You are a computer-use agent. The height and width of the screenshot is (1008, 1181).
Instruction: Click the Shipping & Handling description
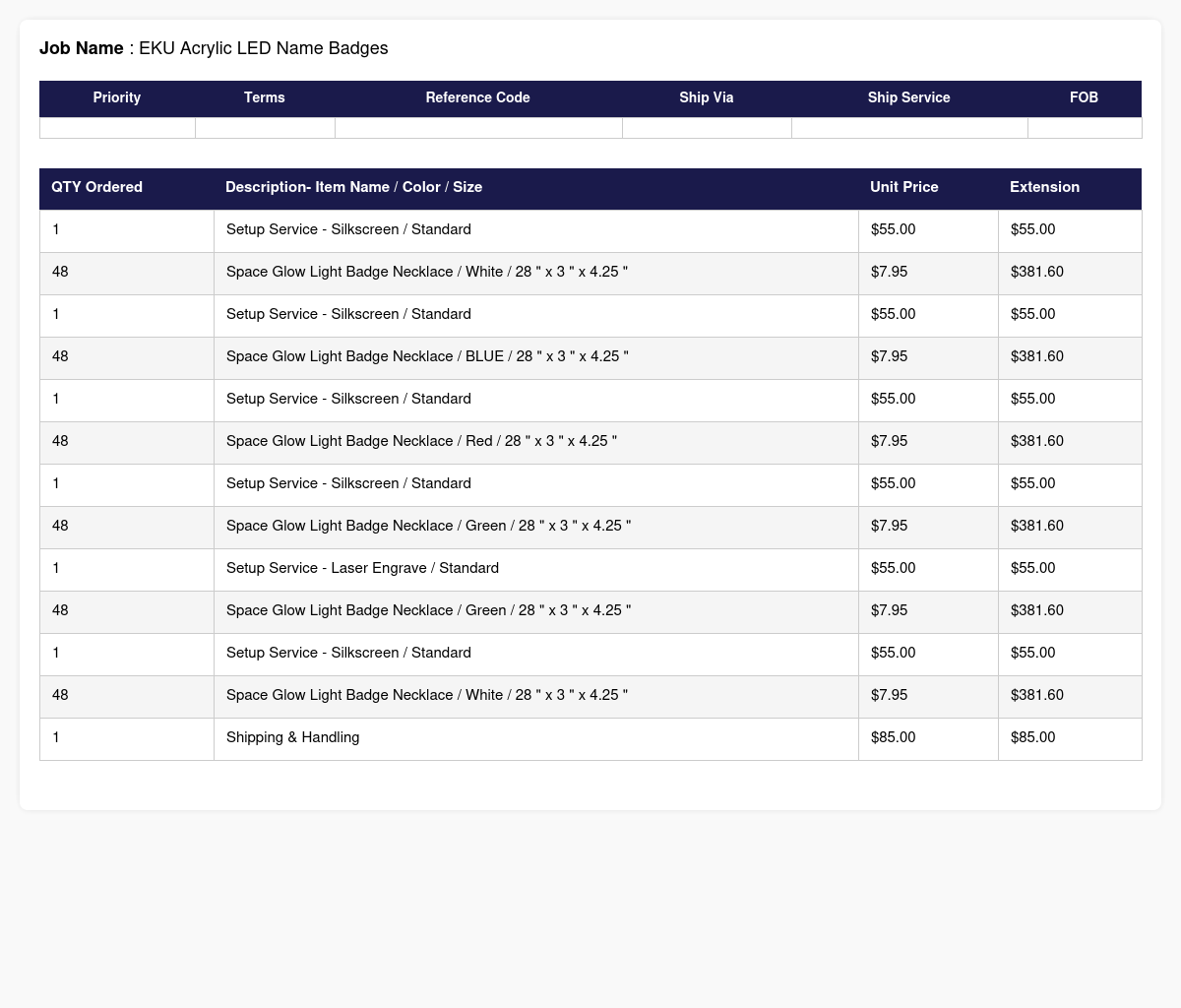pos(292,737)
